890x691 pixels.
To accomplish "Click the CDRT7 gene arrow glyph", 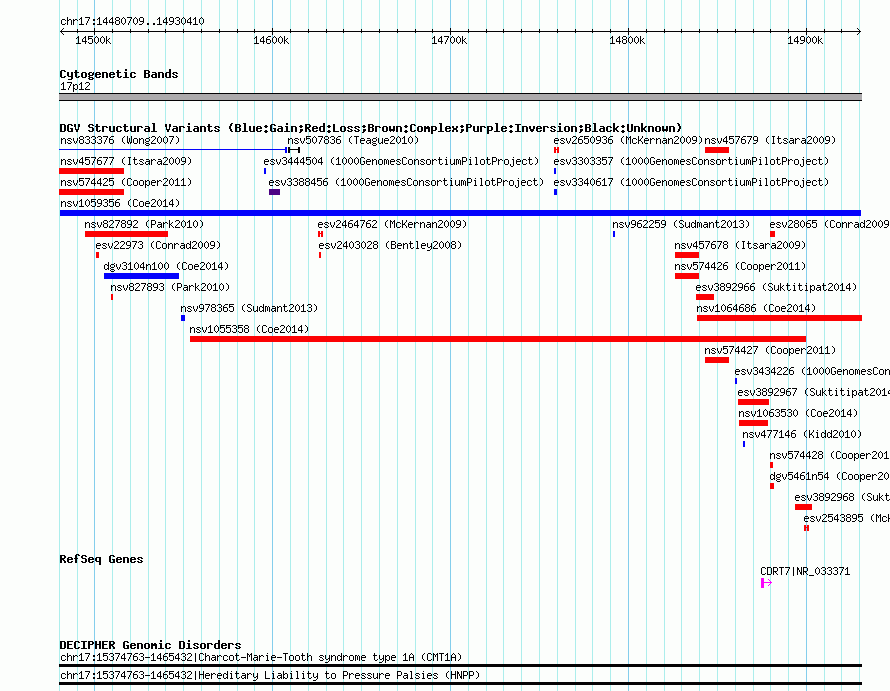I will pos(766,583).
